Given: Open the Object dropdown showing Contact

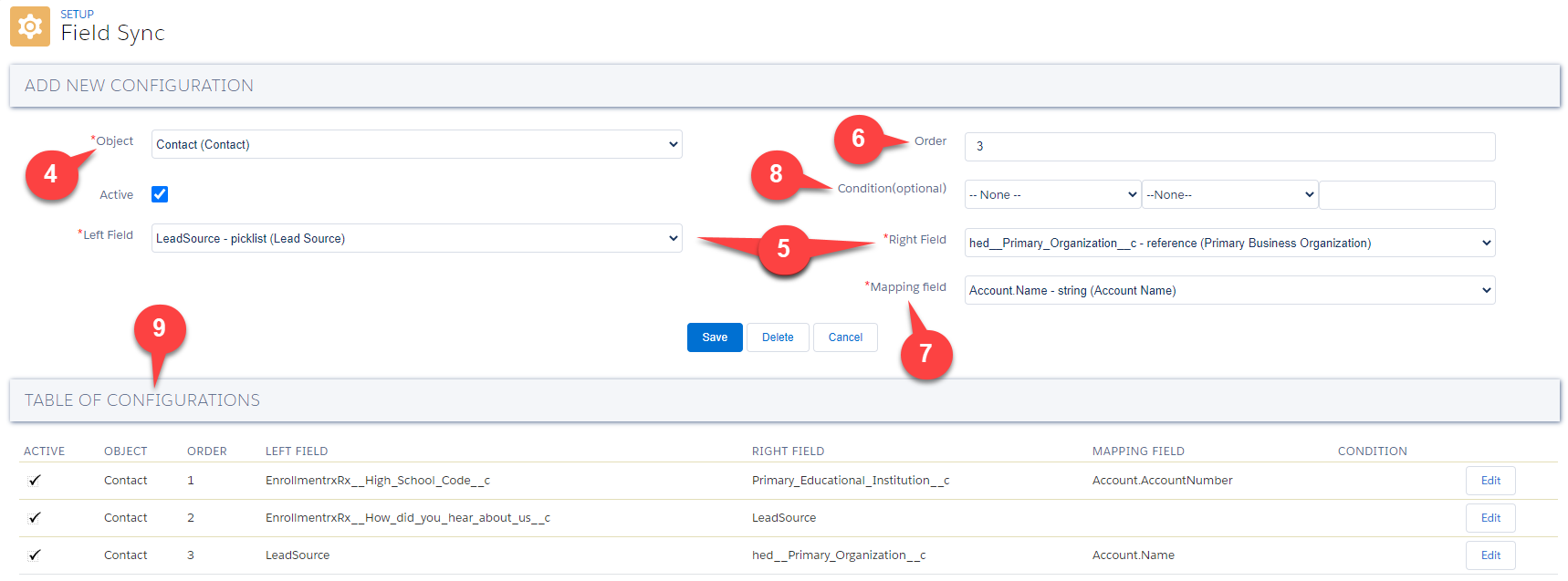Looking at the screenshot, I should (416, 144).
